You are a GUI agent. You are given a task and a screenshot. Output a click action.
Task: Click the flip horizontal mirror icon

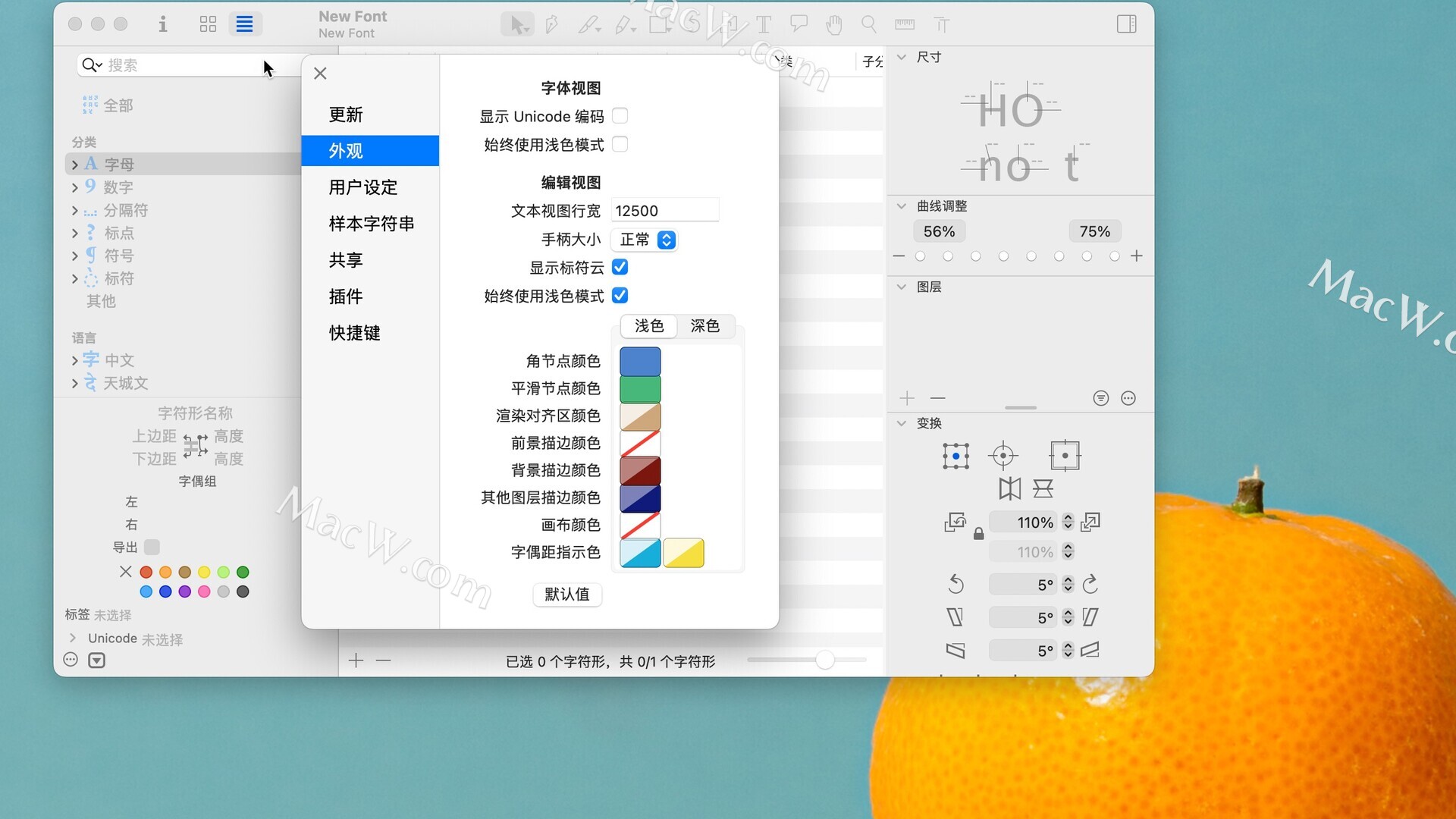[1009, 488]
